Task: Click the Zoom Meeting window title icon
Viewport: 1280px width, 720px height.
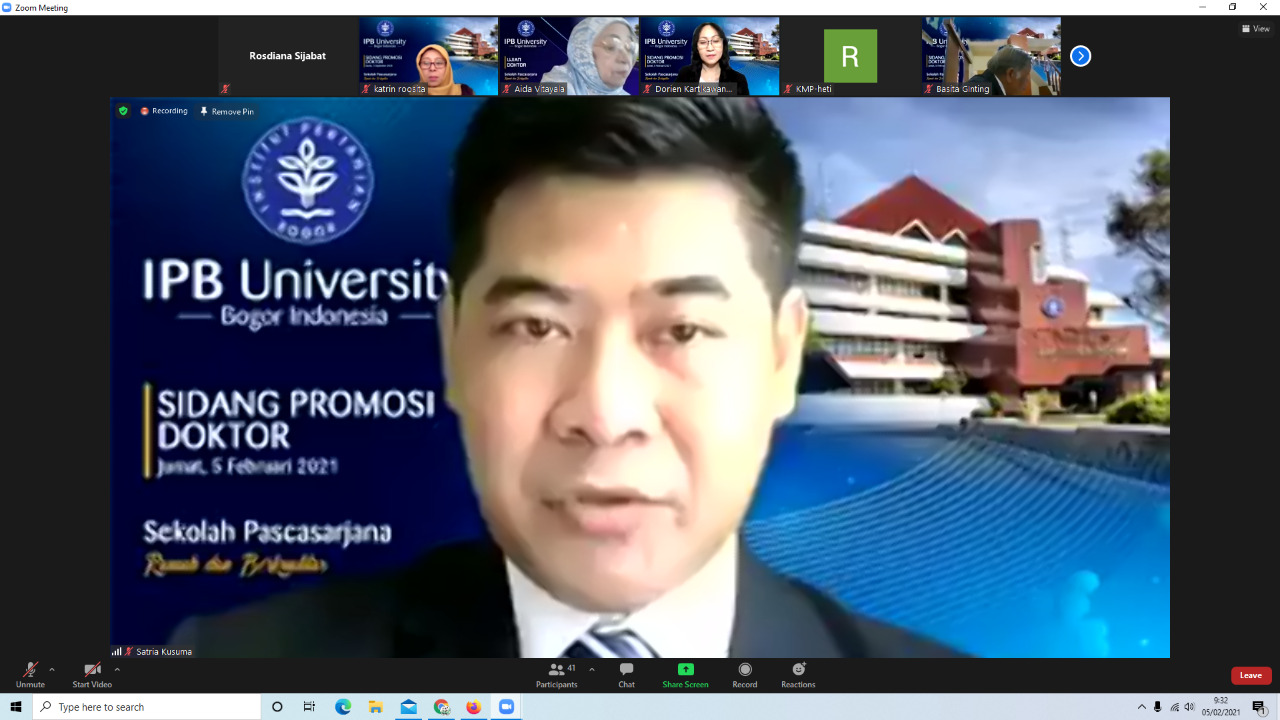Action: coord(7,7)
